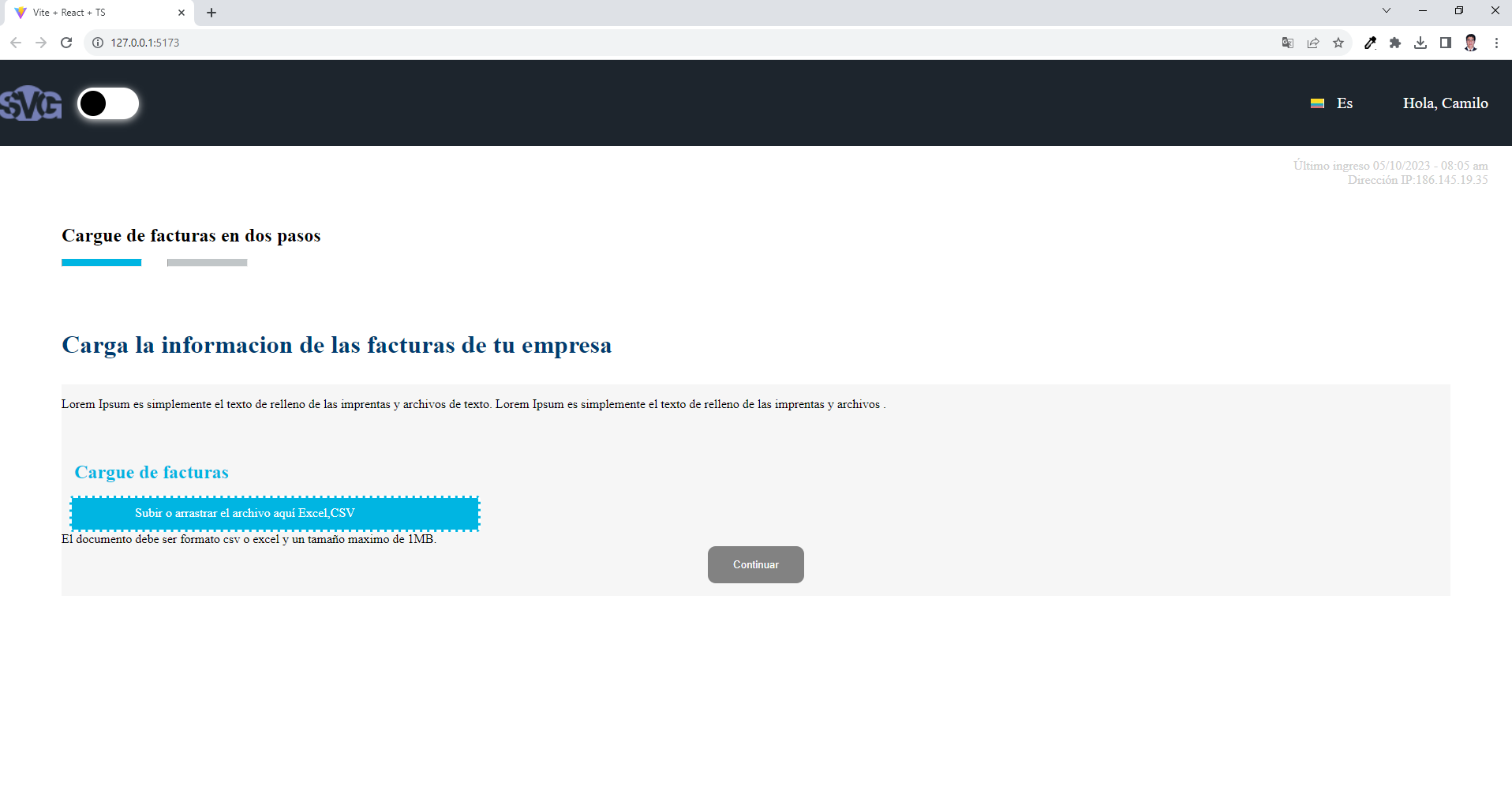Toggle the dark mode switch

pos(109,103)
